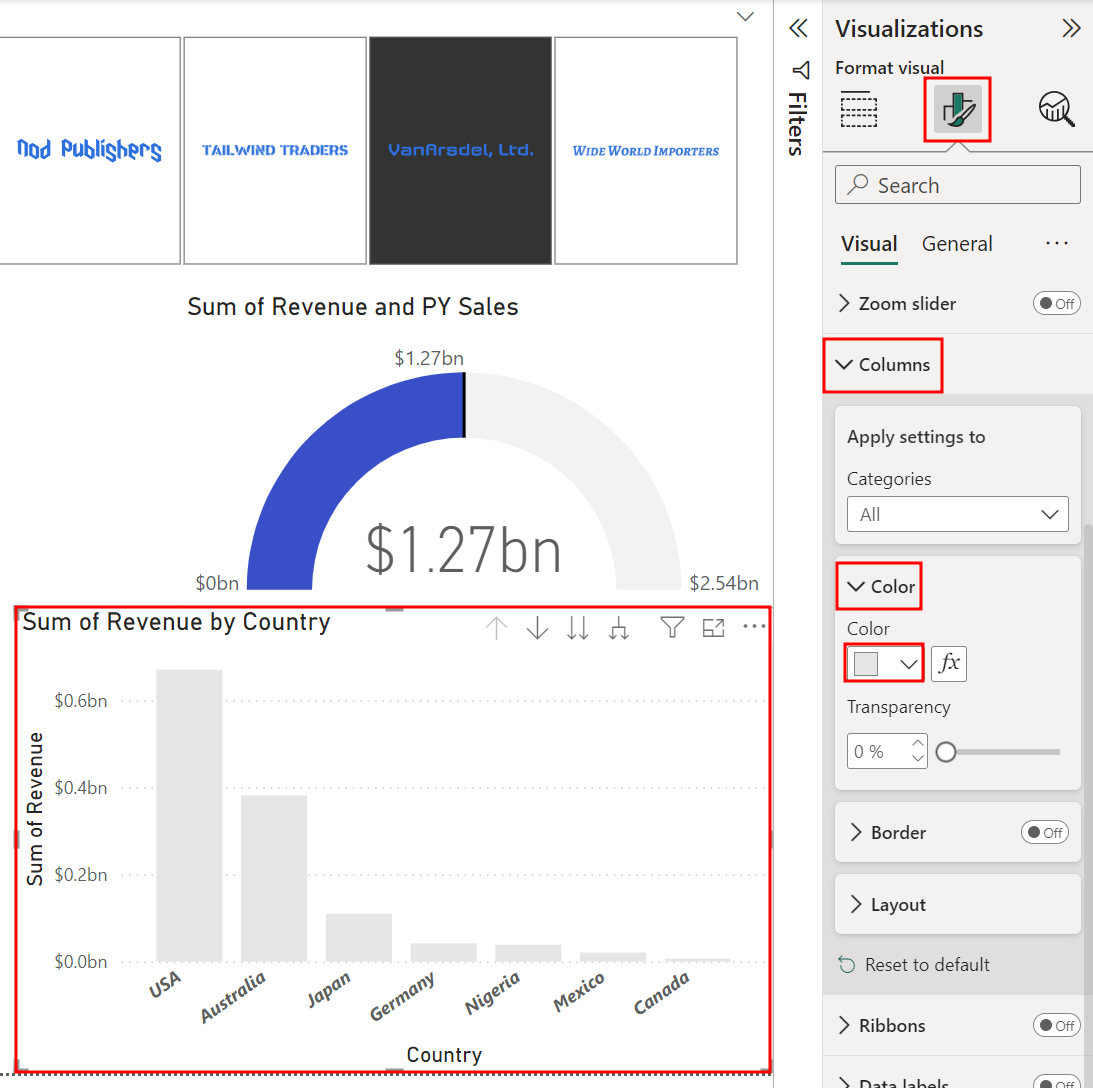Select the Australia column in chart
Viewport: 1093px width, 1088px height.
[274, 878]
